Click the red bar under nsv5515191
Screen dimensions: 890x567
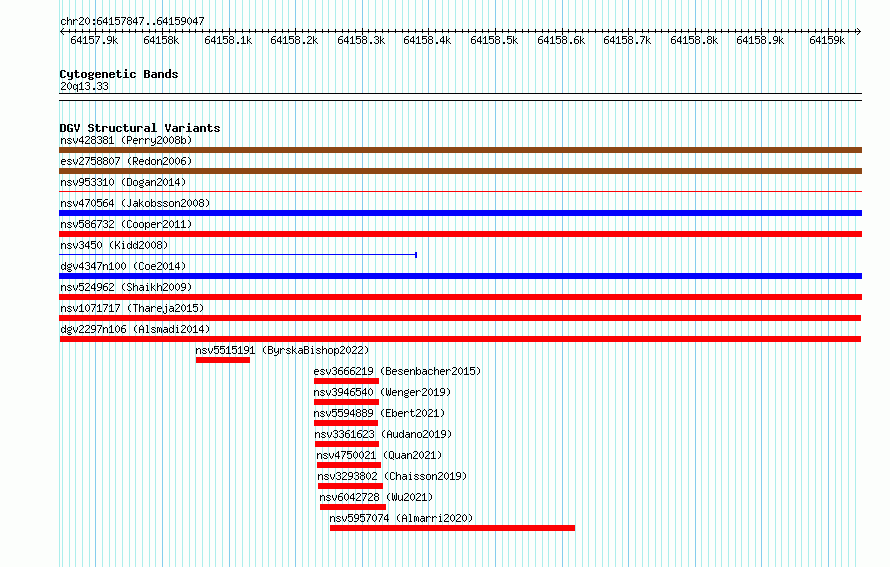(x=222, y=360)
